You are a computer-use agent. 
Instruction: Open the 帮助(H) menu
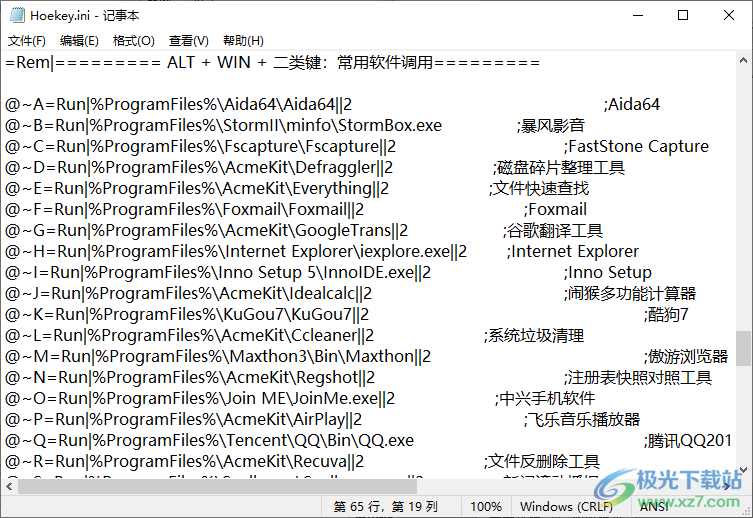tap(243, 41)
